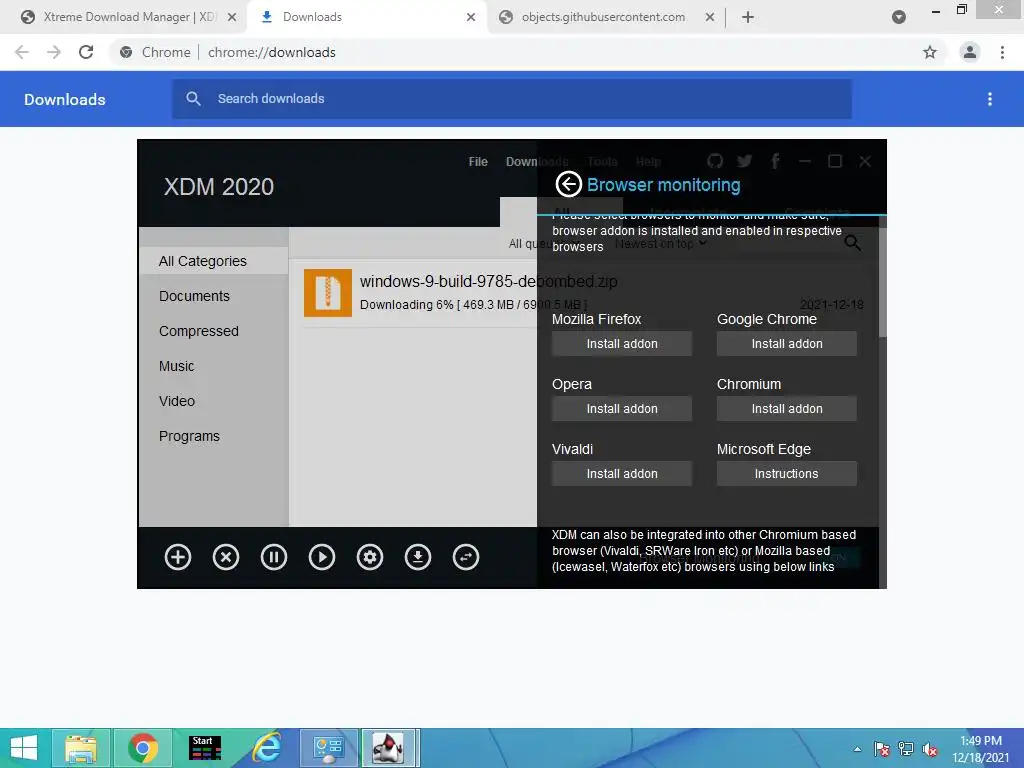
Task: Open Chrome profile avatar
Action: (970, 52)
